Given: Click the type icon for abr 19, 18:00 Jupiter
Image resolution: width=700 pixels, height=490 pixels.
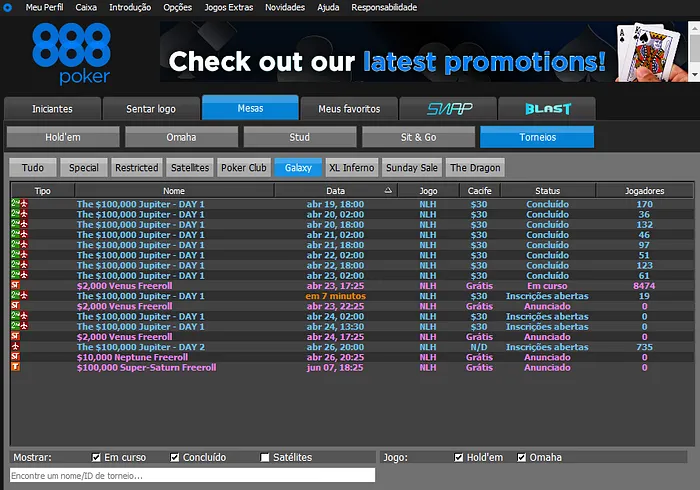Looking at the screenshot, I should point(19,204).
